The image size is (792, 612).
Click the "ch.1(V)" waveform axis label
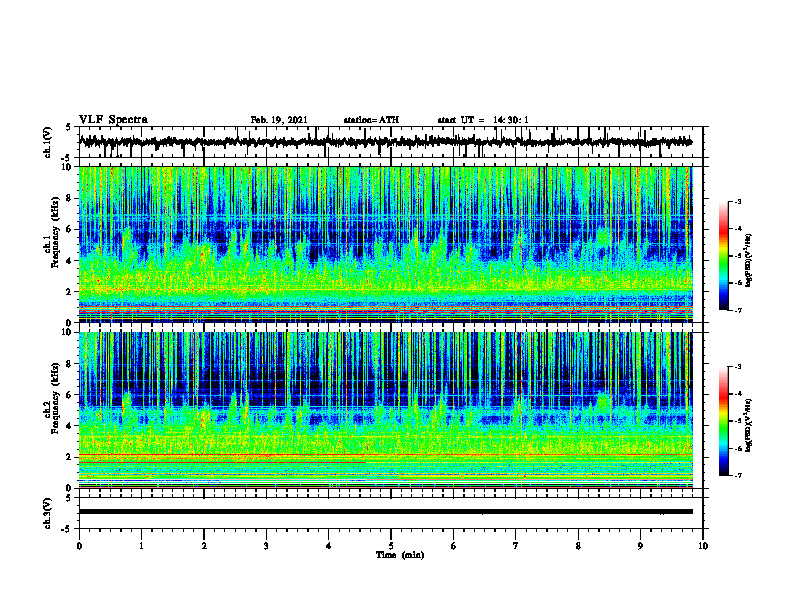point(48,142)
